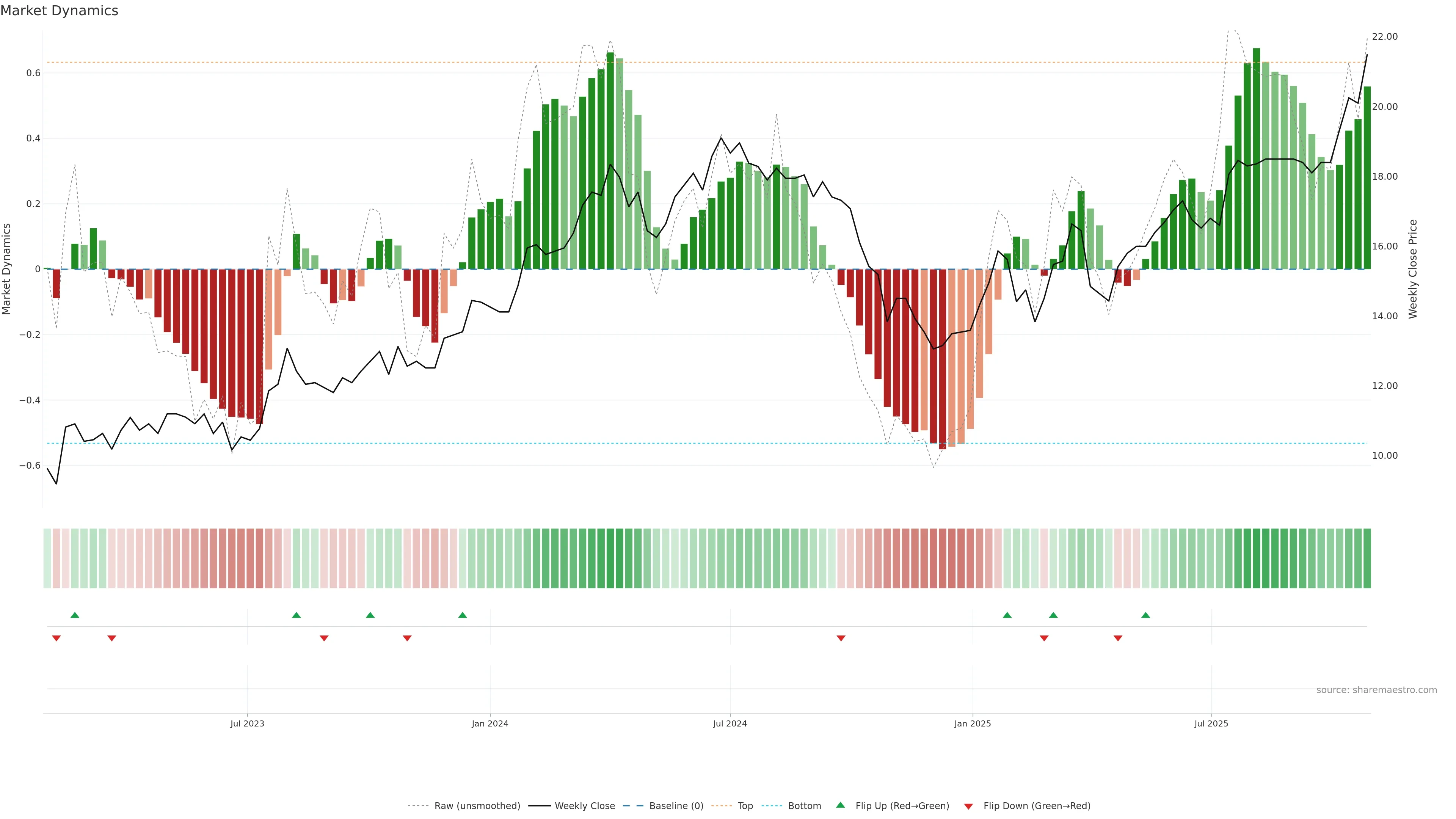Click the Jan 2024 x-axis label

[x=490, y=723]
